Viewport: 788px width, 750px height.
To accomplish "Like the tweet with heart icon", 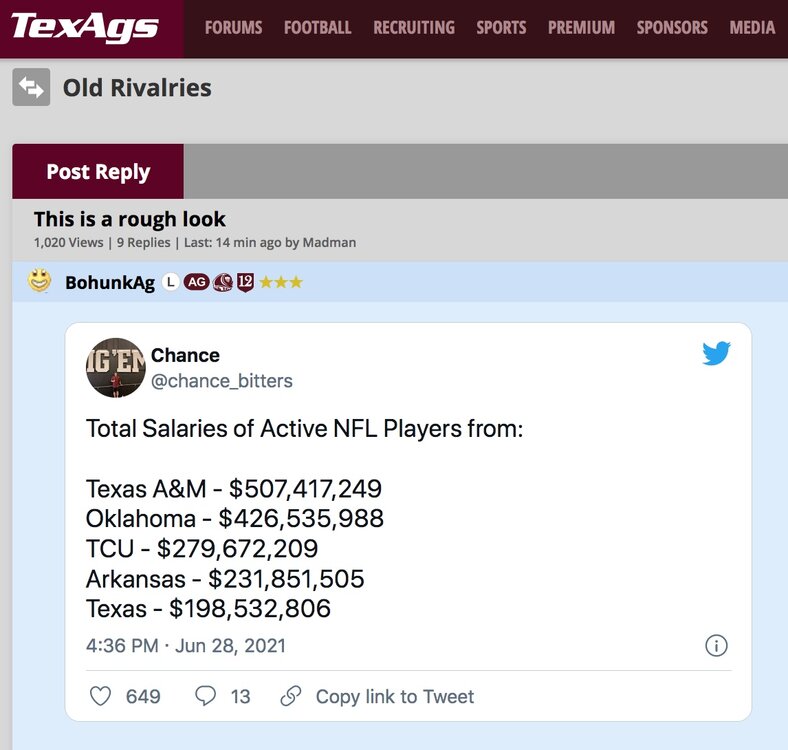I will (101, 696).
